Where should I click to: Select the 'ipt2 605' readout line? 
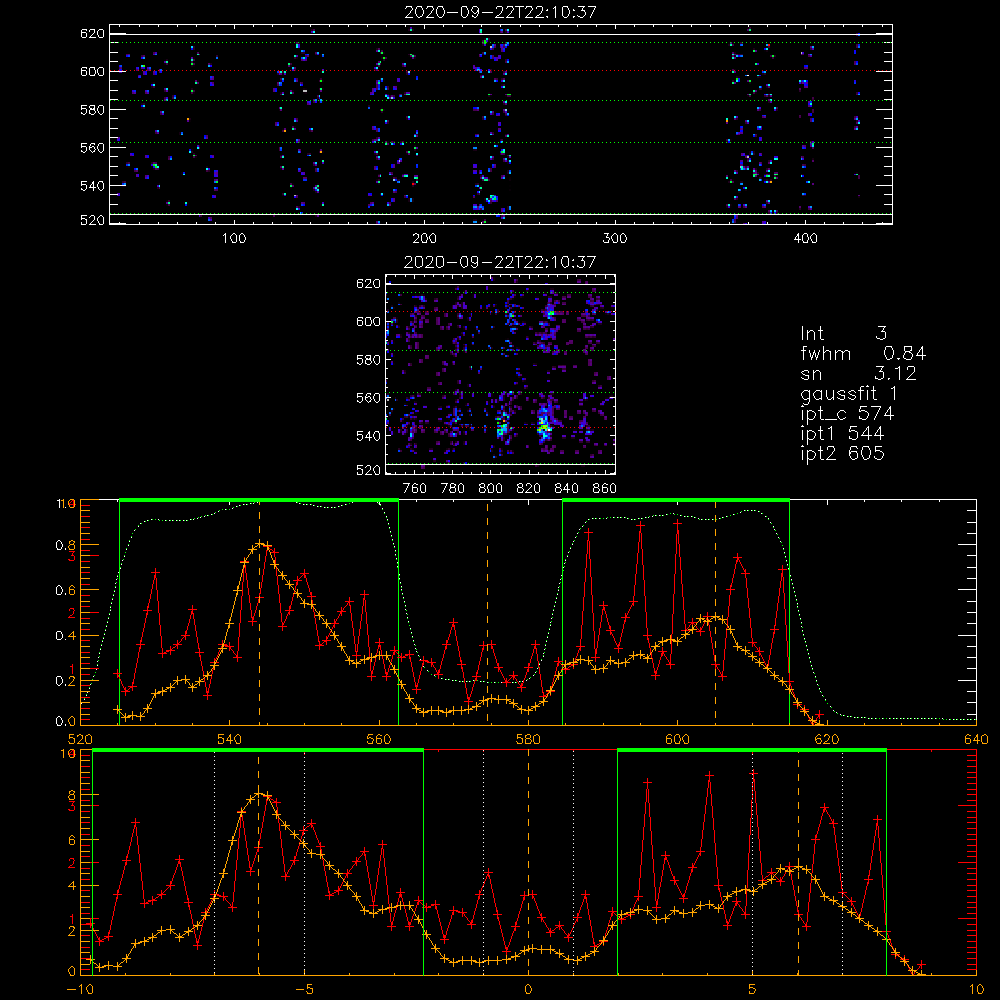[842, 453]
